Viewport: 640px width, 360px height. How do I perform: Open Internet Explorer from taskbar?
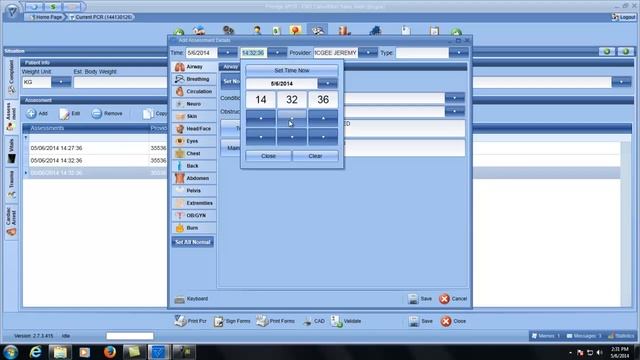(x=36, y=352)
